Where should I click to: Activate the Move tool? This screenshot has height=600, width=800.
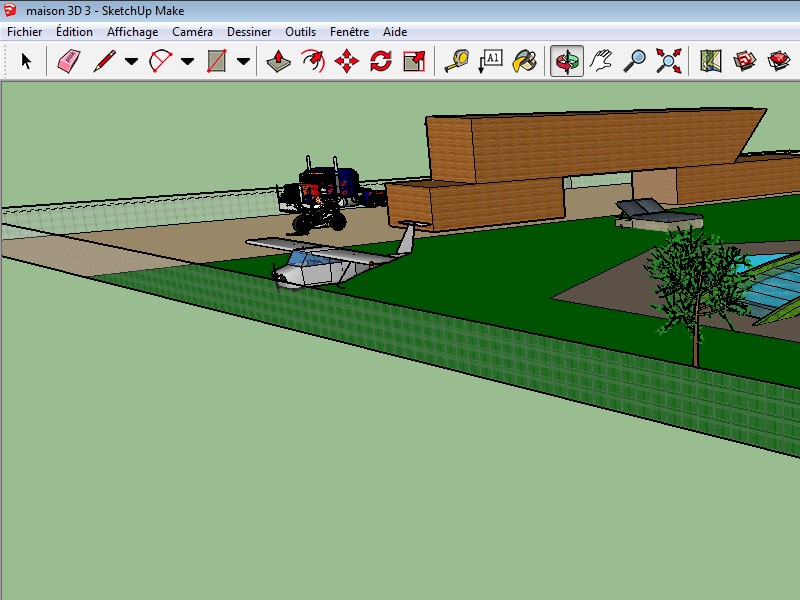pyautogui.click(x=347, y=61)
